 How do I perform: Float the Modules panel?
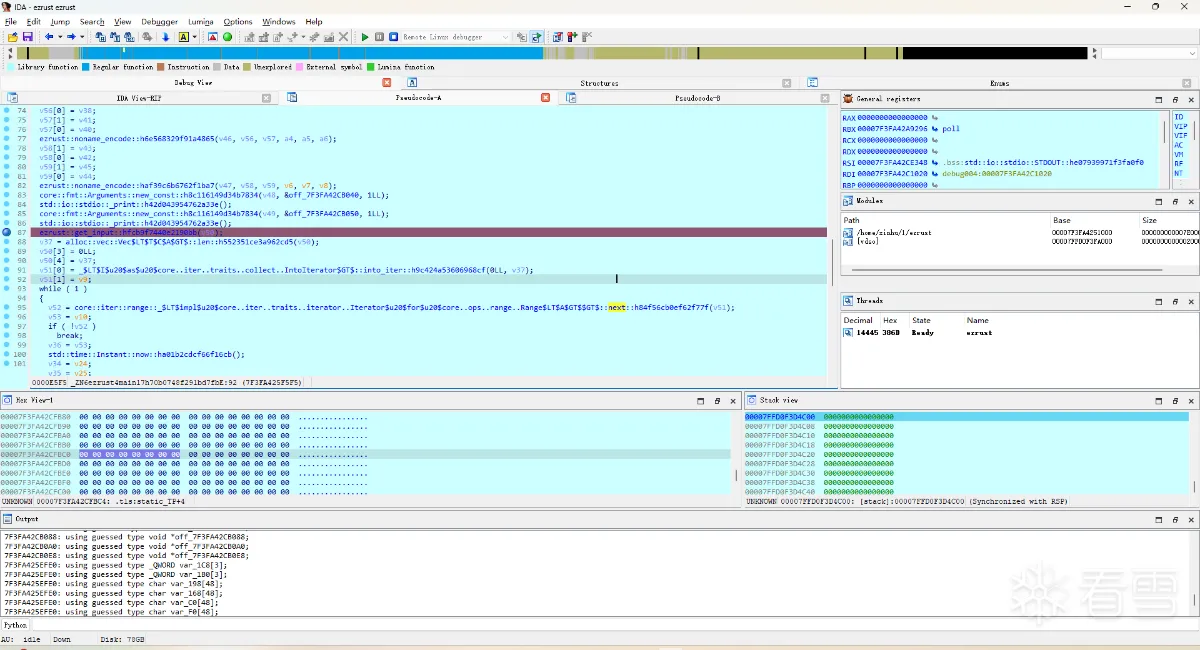coord(1175,201)
